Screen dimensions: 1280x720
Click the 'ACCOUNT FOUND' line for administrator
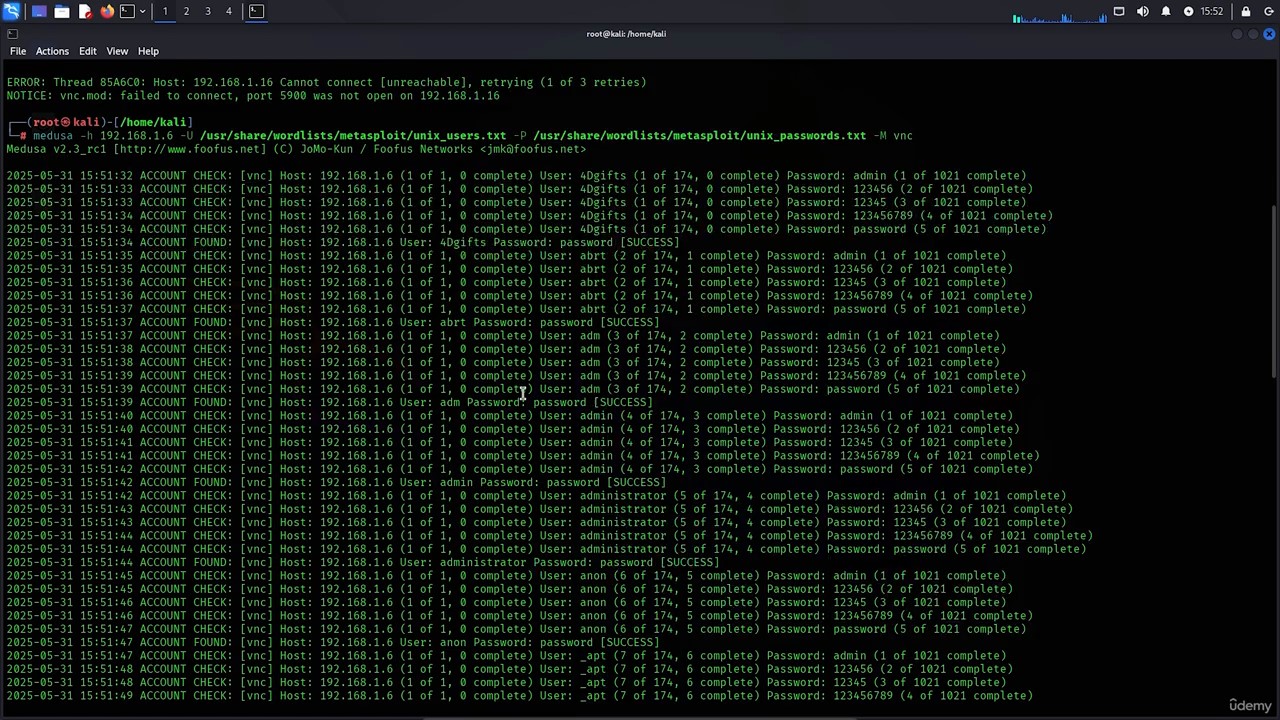click(x=363, y=562)
